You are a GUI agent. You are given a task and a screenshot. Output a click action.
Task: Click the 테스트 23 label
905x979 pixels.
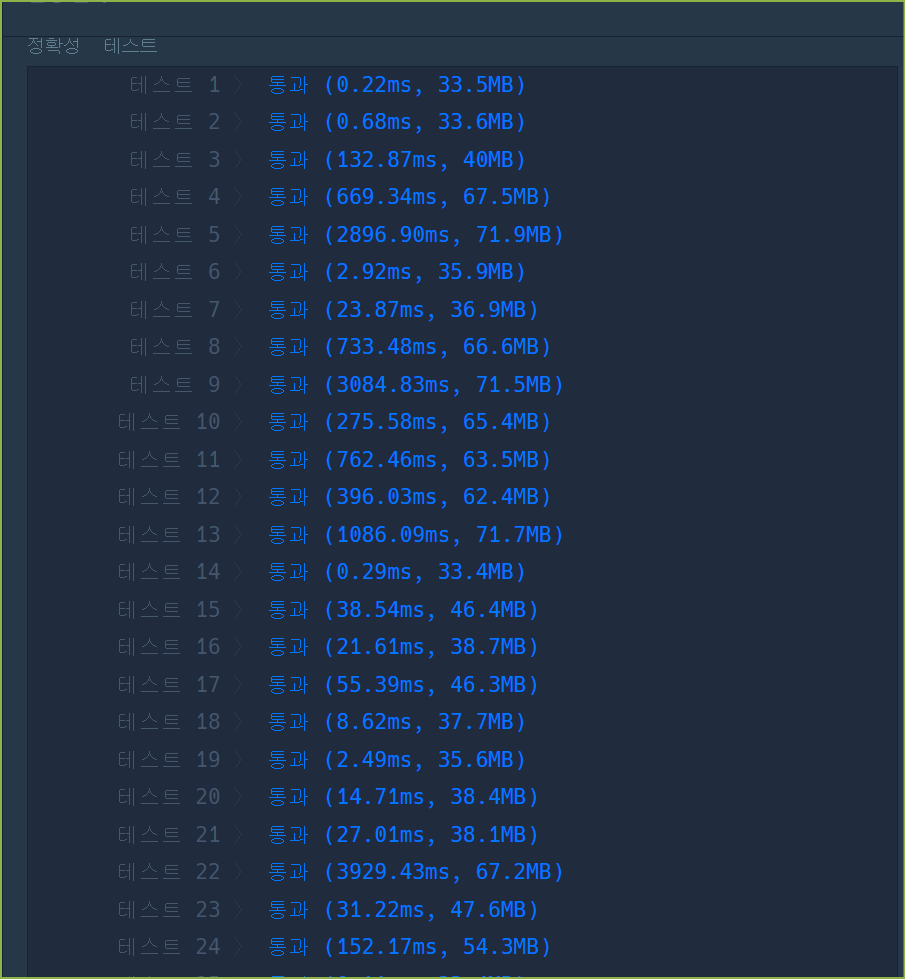(x=169, y=910)
